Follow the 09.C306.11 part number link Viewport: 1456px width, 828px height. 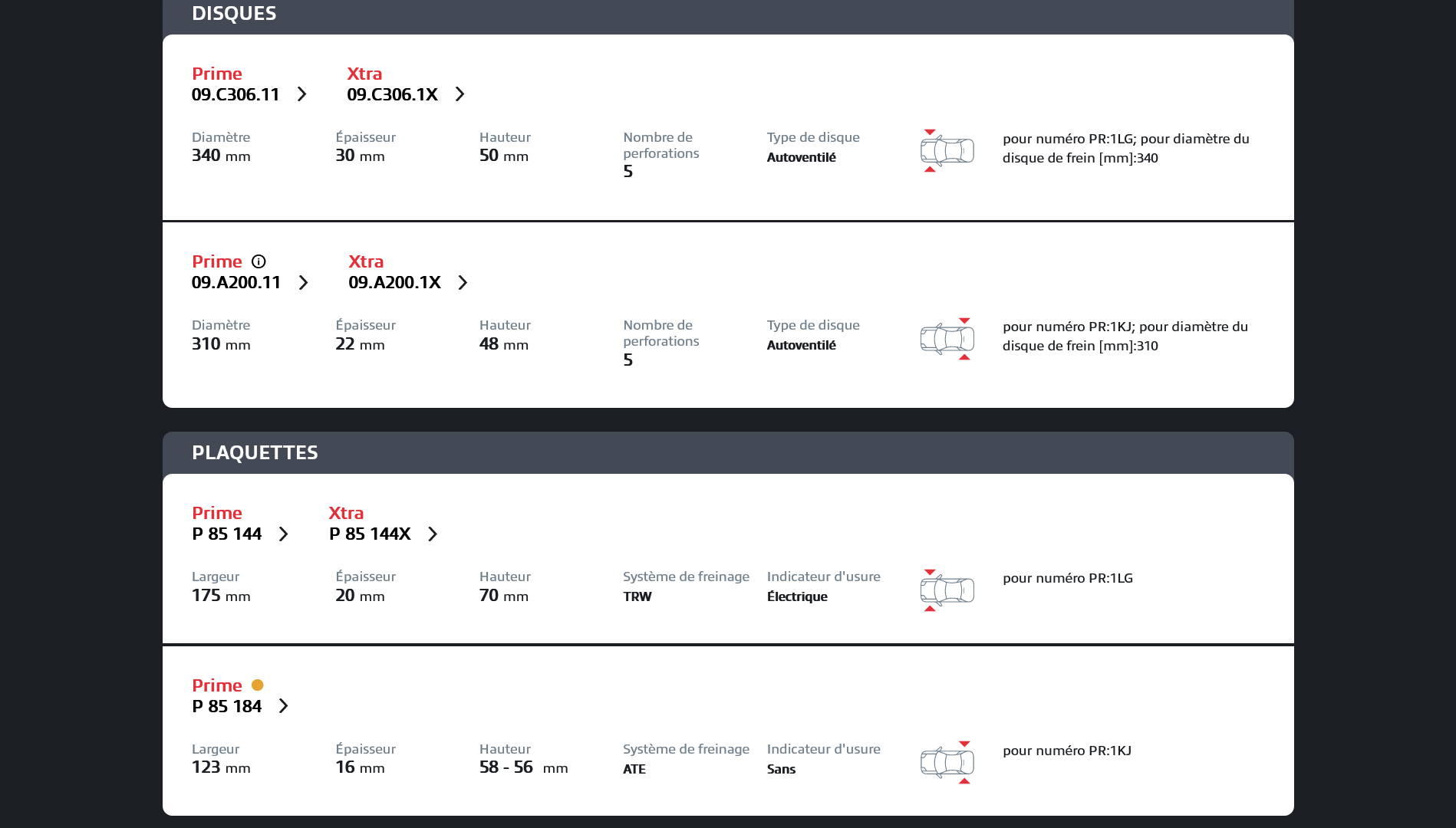[236, 94]
